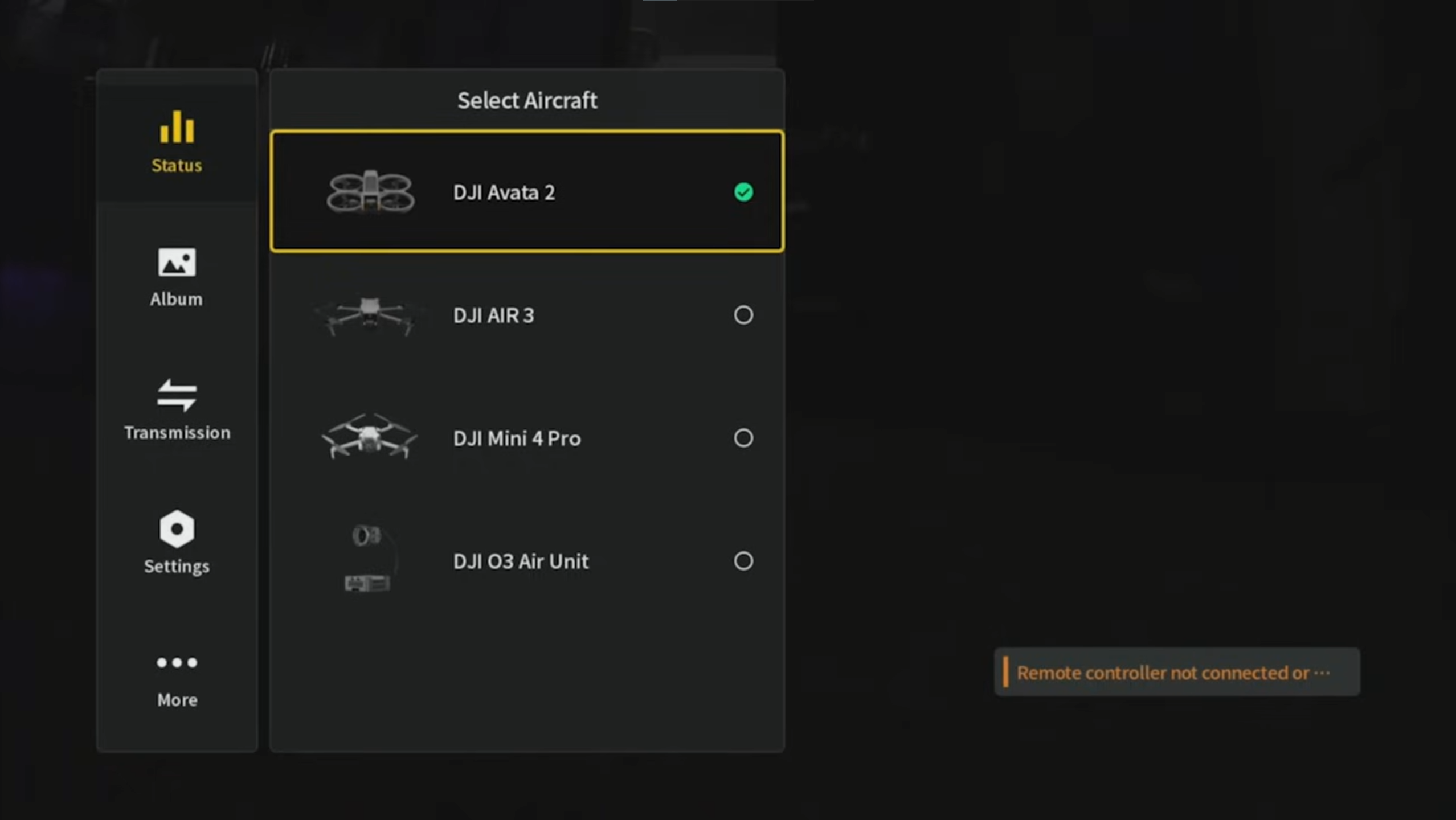The width and height of the screenshot is (1456, 820).
Task: Click the Transmission arrows icon
Action: coord(177,395)
